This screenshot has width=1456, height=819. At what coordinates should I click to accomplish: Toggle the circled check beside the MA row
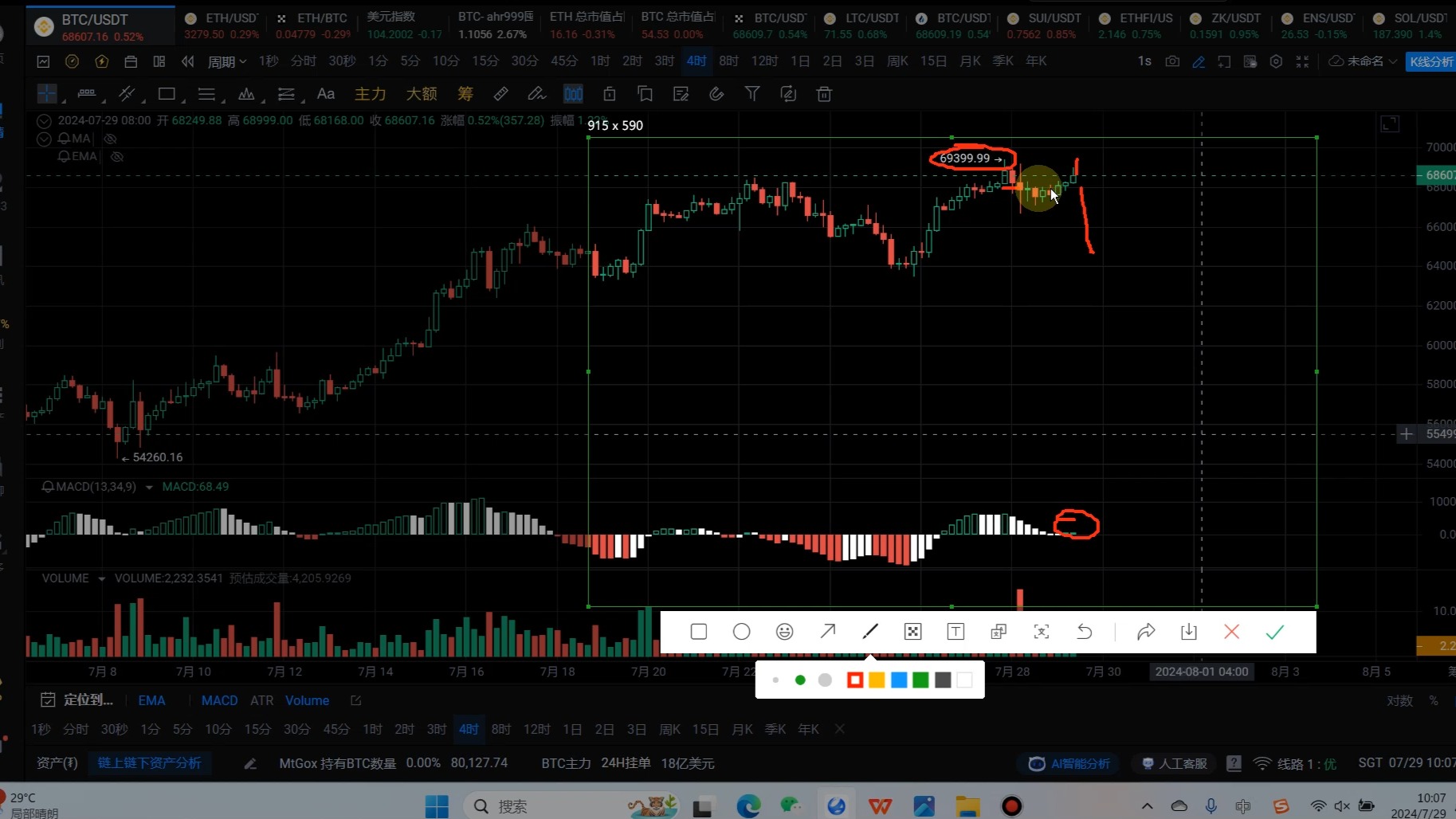45,139
